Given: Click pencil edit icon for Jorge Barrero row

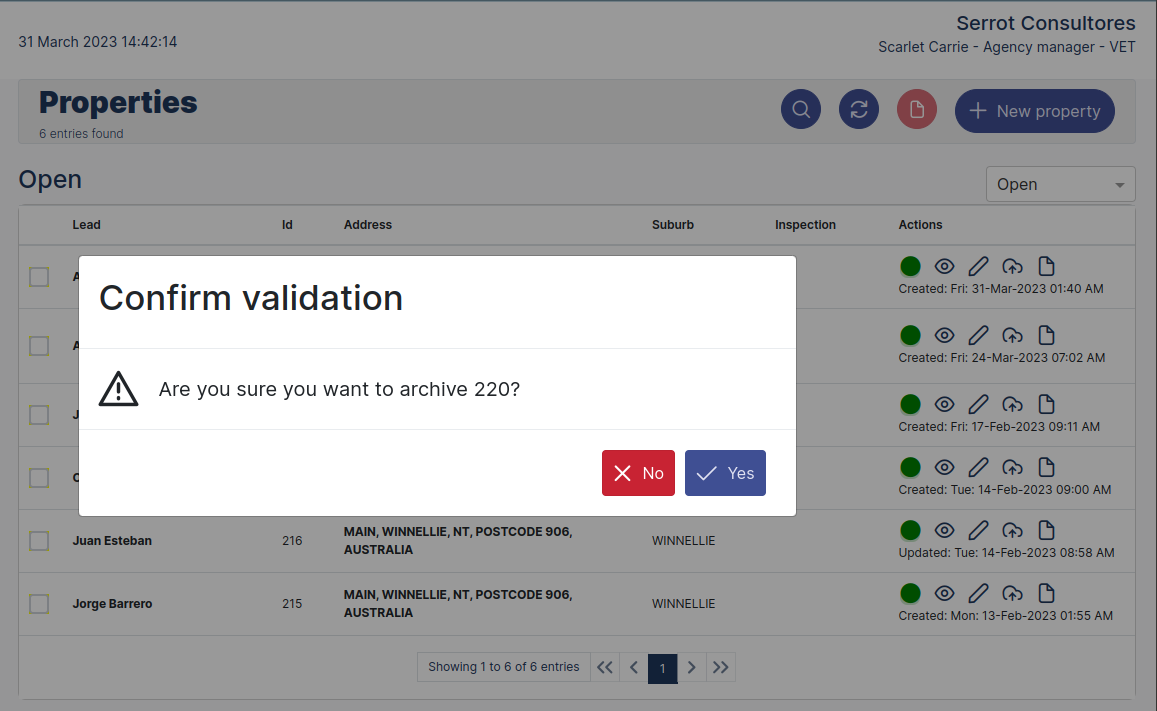Looking at the screenshot, I should coord(979,593).
